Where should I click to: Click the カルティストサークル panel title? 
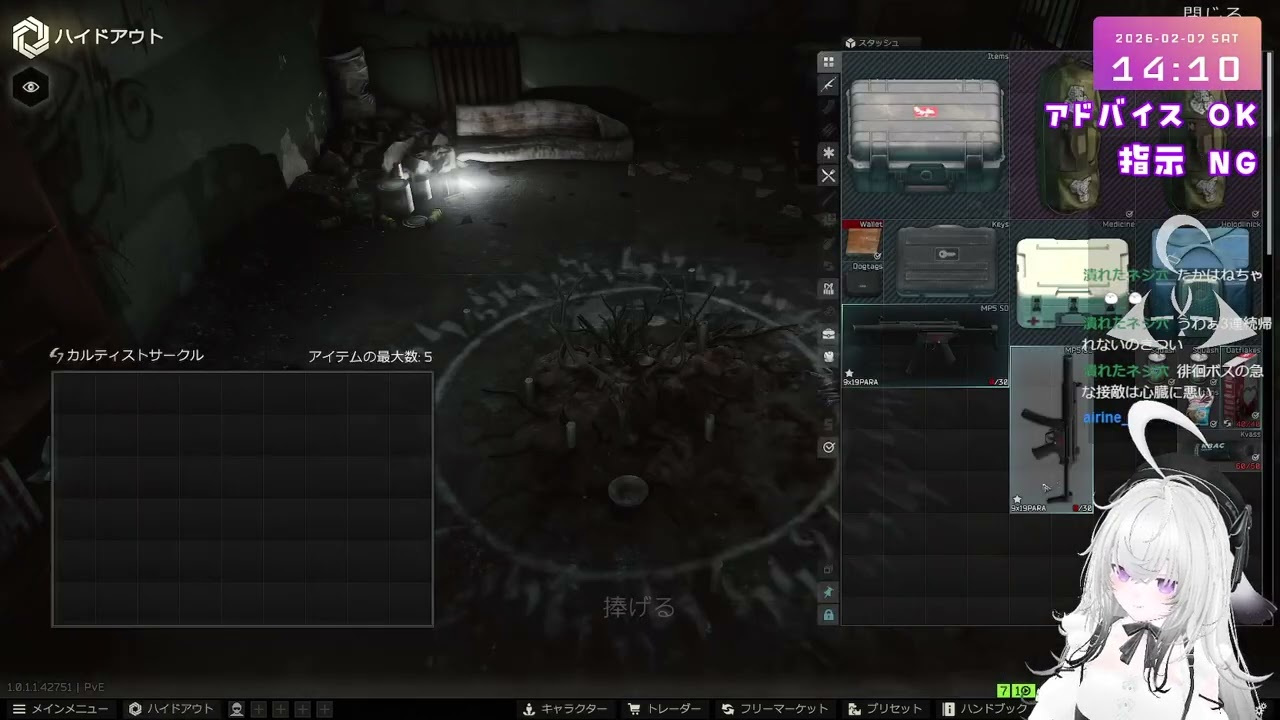(127, 355)
